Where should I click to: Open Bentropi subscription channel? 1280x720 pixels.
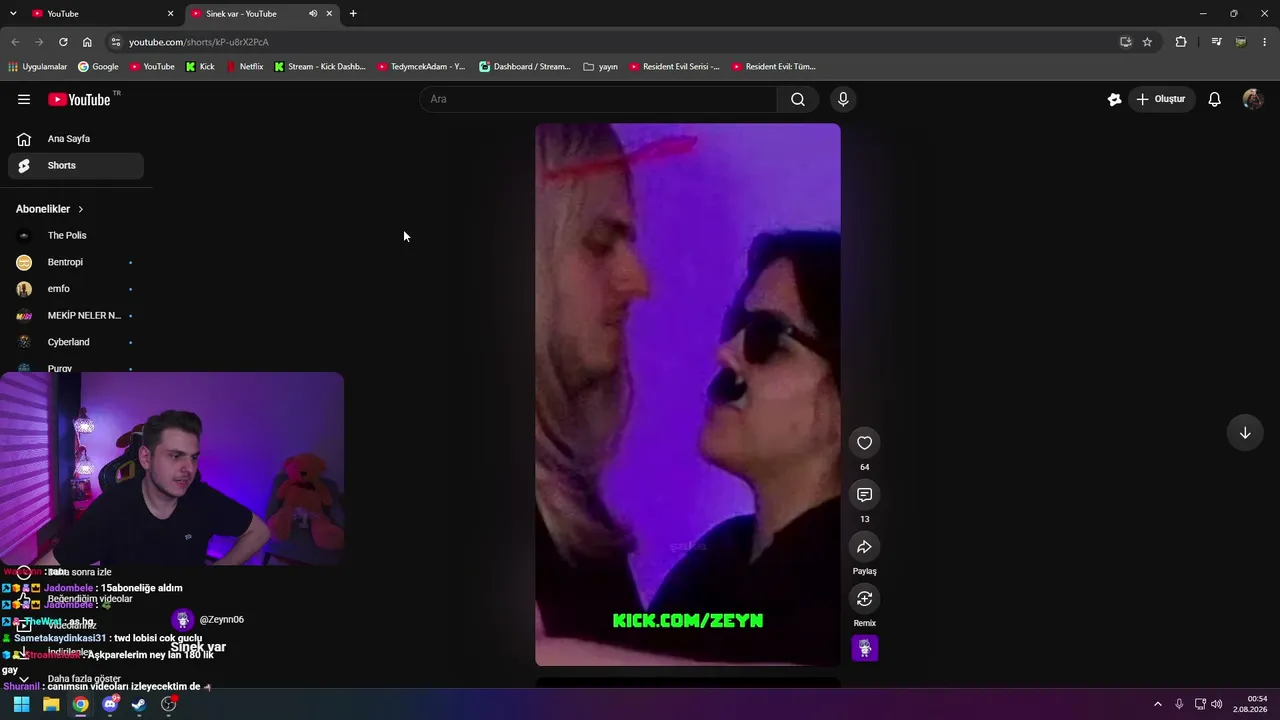click(76, 262)
